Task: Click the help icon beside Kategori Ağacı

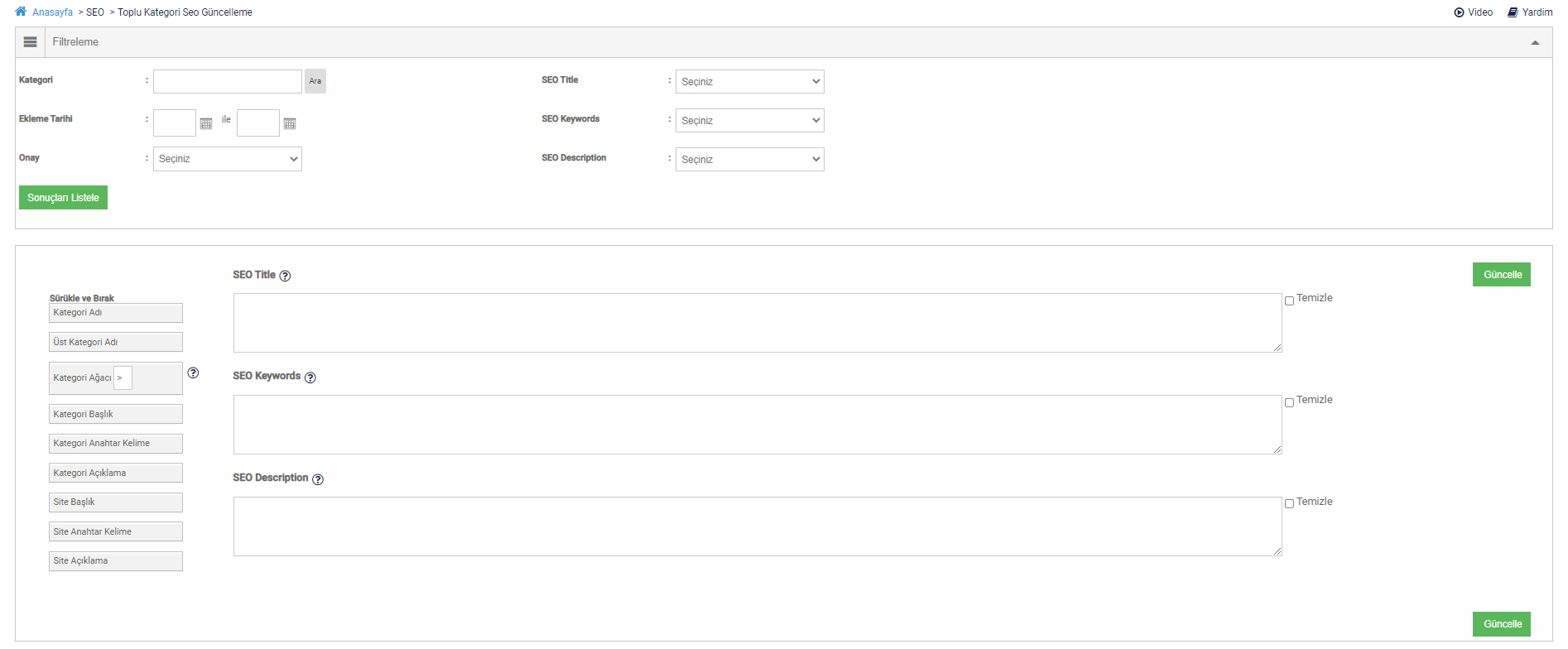Action: pyautogui.click(x=193, y=373)
